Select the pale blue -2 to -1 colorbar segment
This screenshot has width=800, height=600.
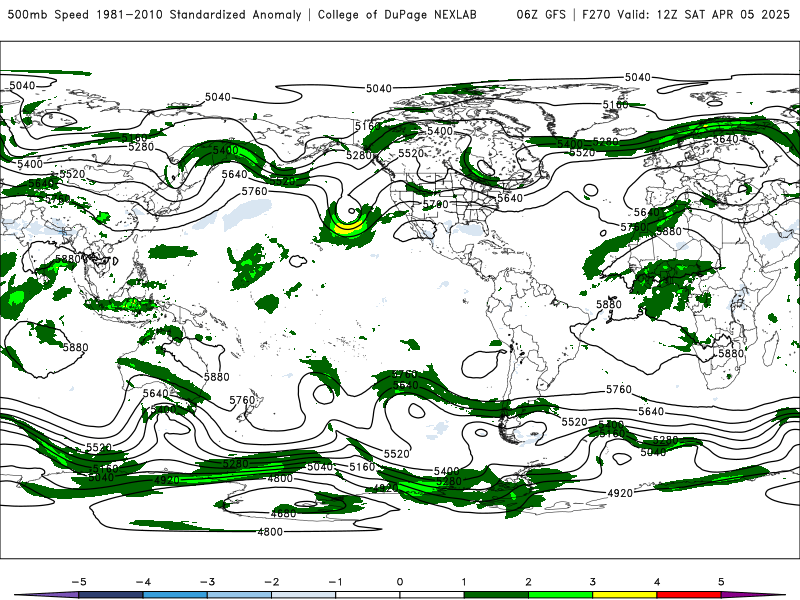pos(304,595)
